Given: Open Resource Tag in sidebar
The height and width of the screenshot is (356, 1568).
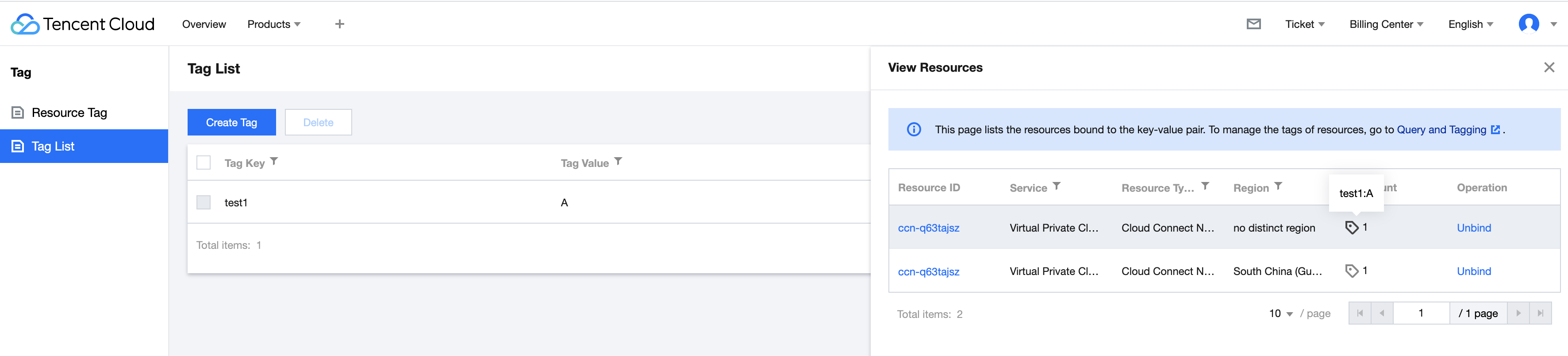Looking at the screenshot, I should click(x=69, y=113).
